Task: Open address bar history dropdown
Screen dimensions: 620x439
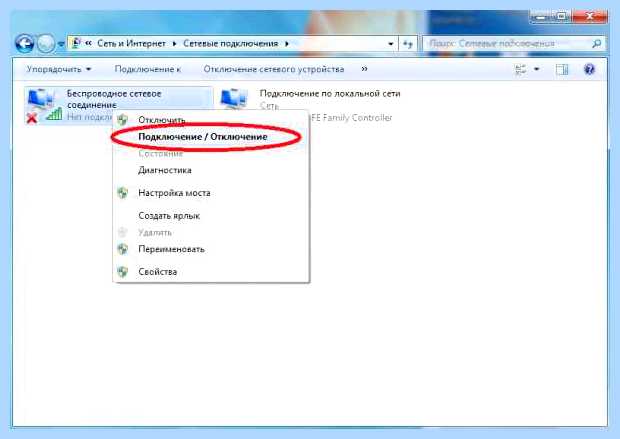Action: 391,44
